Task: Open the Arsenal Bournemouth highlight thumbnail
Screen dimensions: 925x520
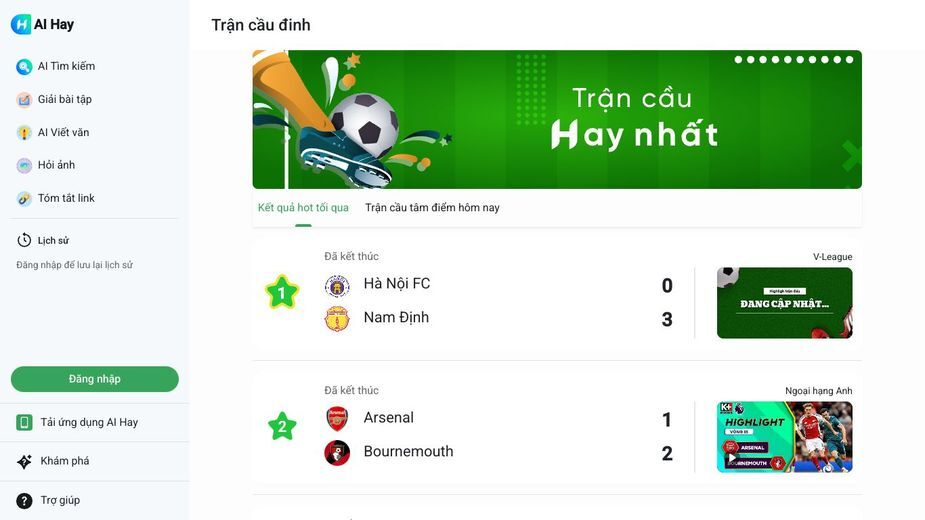Action: (785, 437)
